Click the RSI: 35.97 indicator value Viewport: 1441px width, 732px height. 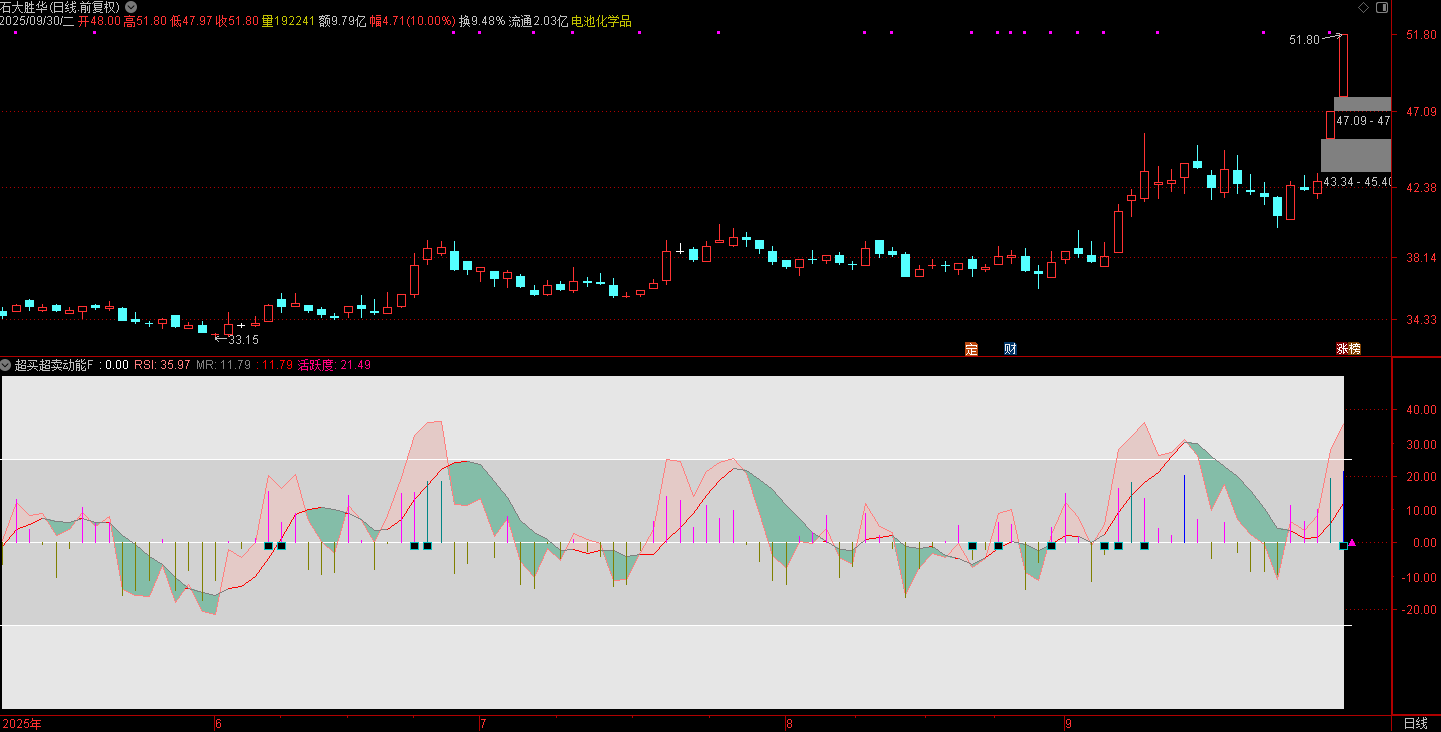pos(162,365)
